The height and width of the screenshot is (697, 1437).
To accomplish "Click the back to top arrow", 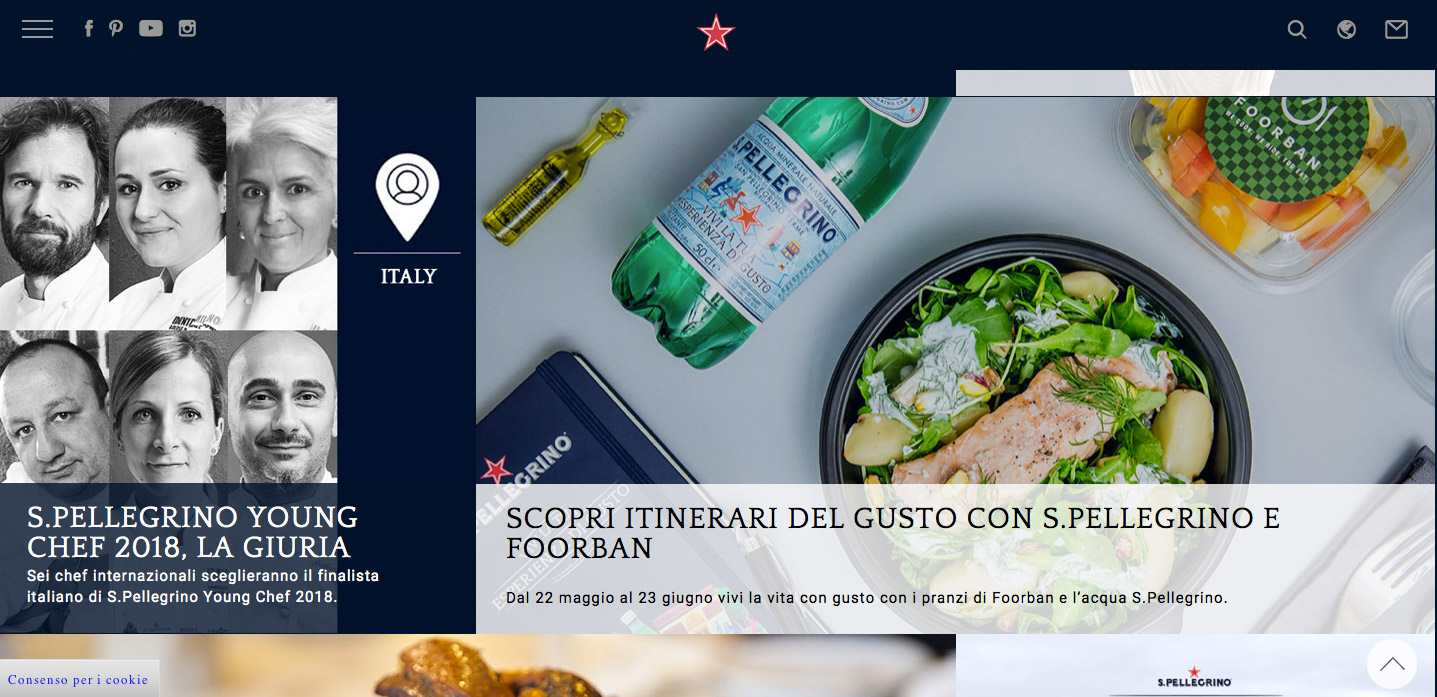I will pos(1392,664).
